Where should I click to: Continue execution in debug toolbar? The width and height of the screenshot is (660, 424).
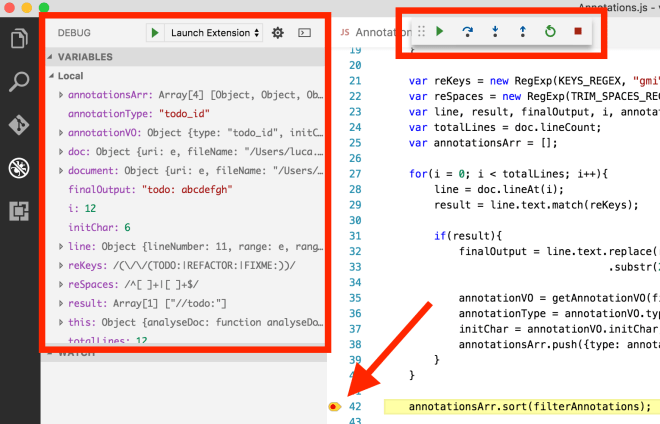(440, 31)
